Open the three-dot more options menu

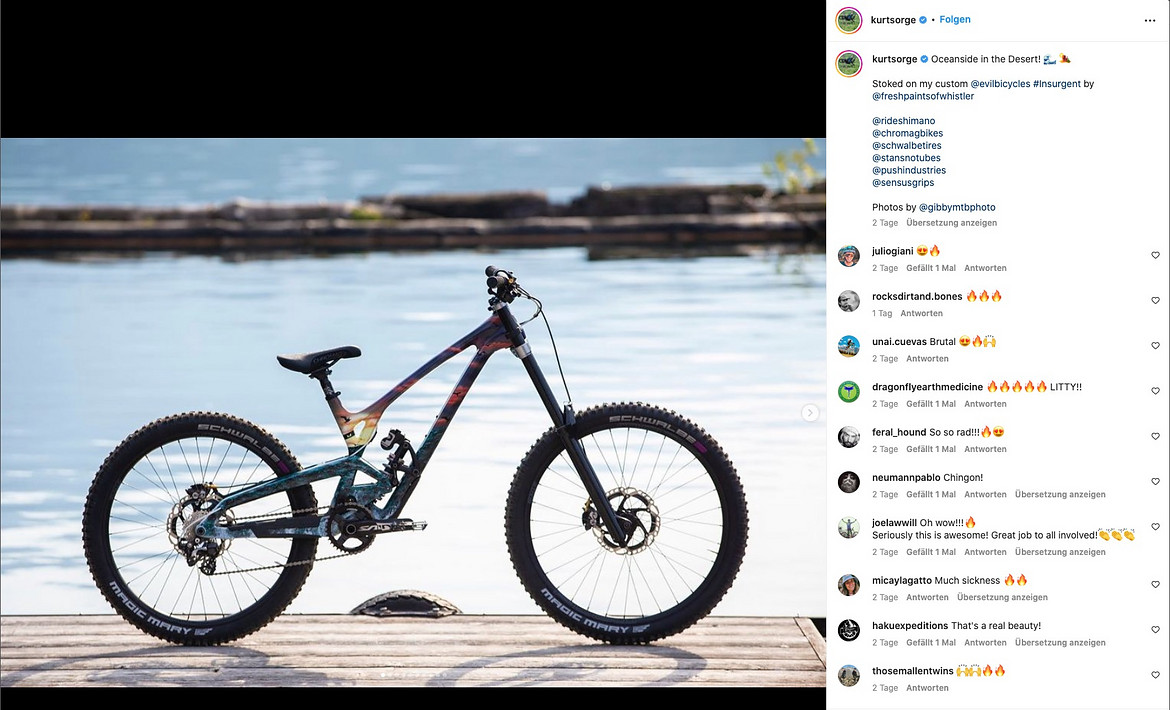1149,20
